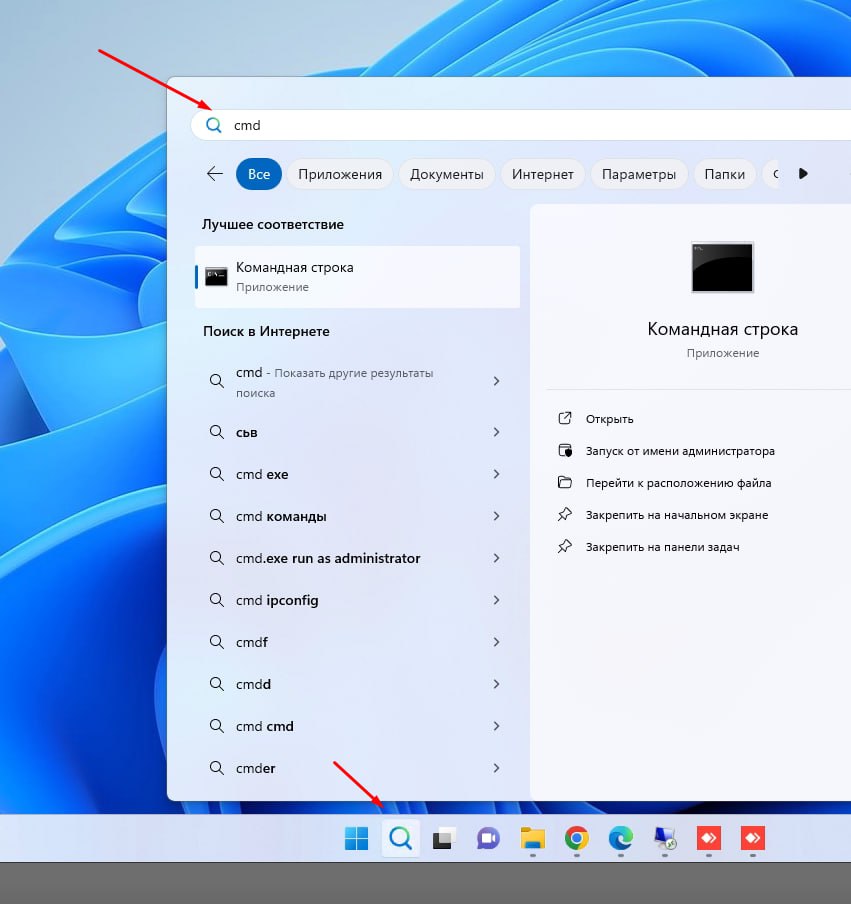Expand the chevron beside Показать другие результаты поиска
Image resolution: width=851 pixels, height=904 pixels.
pos(496,381)
